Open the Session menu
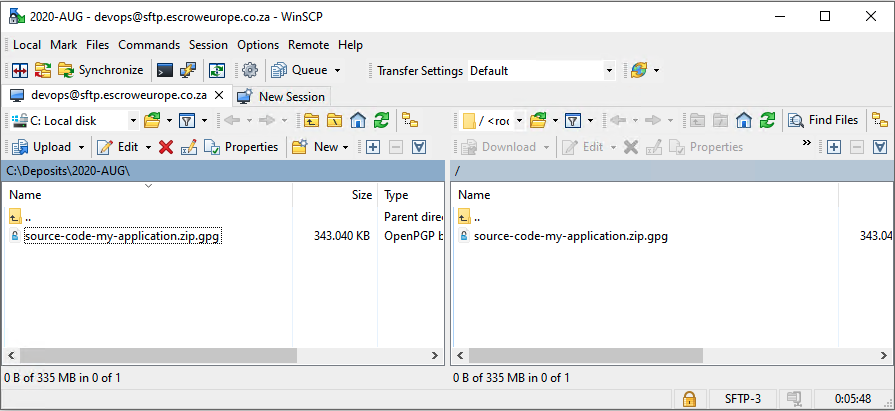Screen dimensions: 895x411 208,45
